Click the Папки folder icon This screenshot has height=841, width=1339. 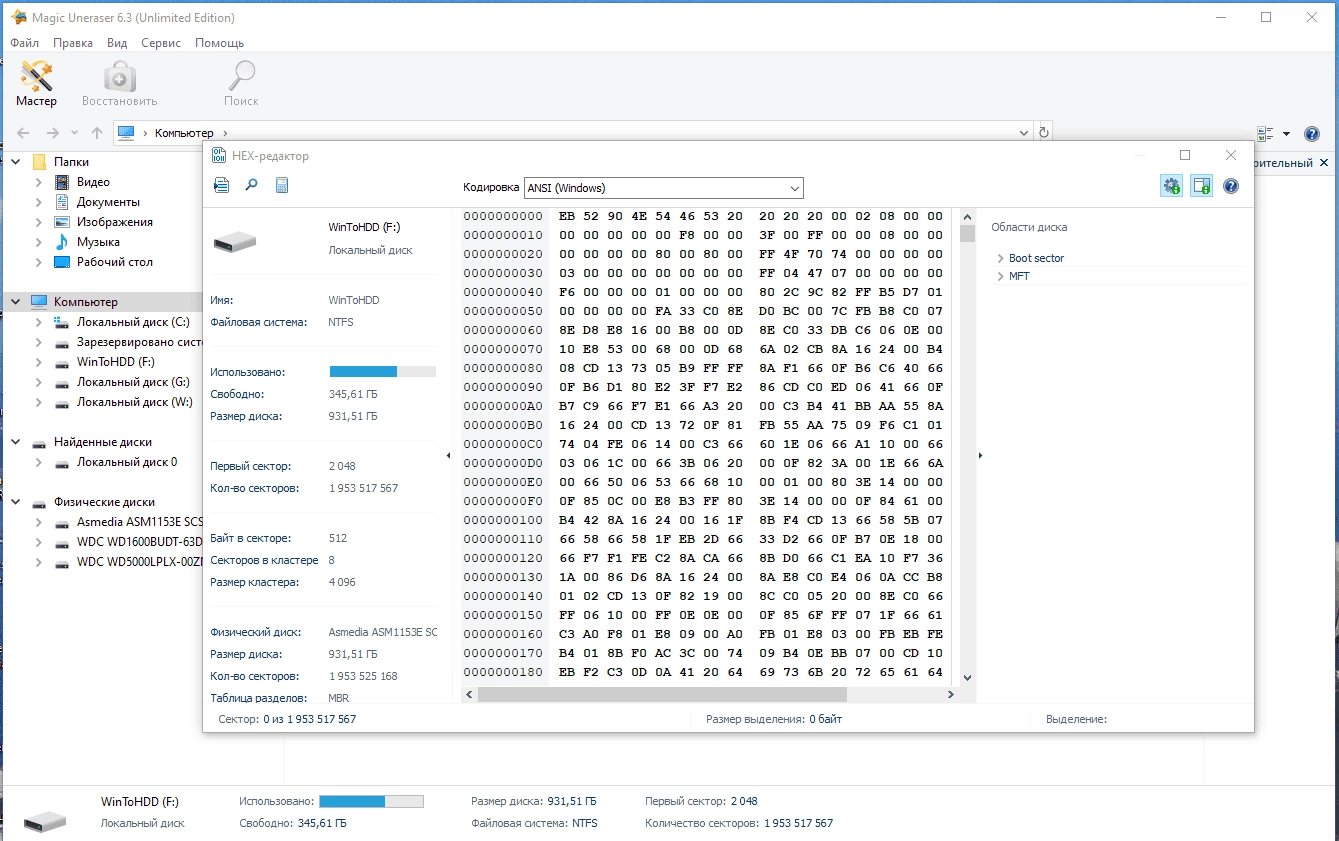39,162
